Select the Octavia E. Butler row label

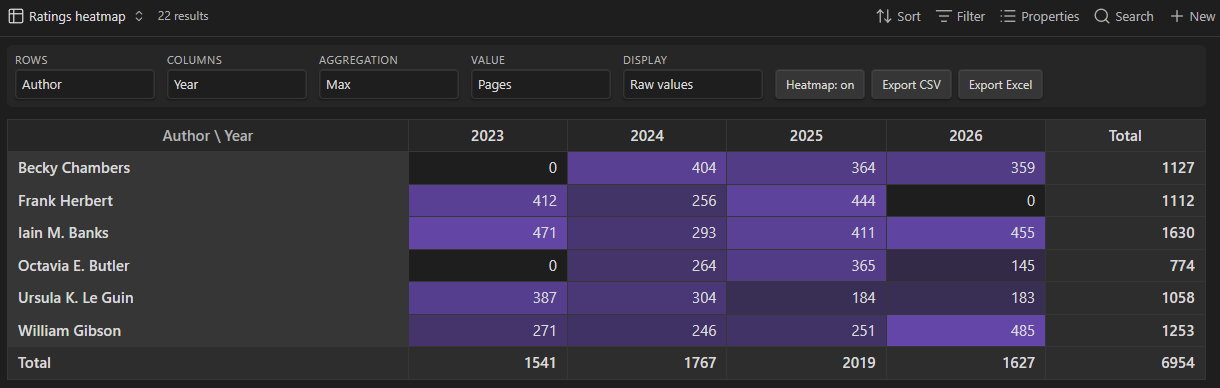(x=208, y=266)
